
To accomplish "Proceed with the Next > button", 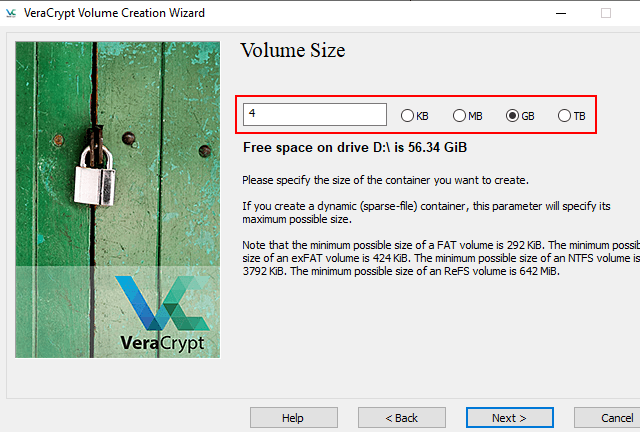I will pyautogui.click(x=509, y=418).
